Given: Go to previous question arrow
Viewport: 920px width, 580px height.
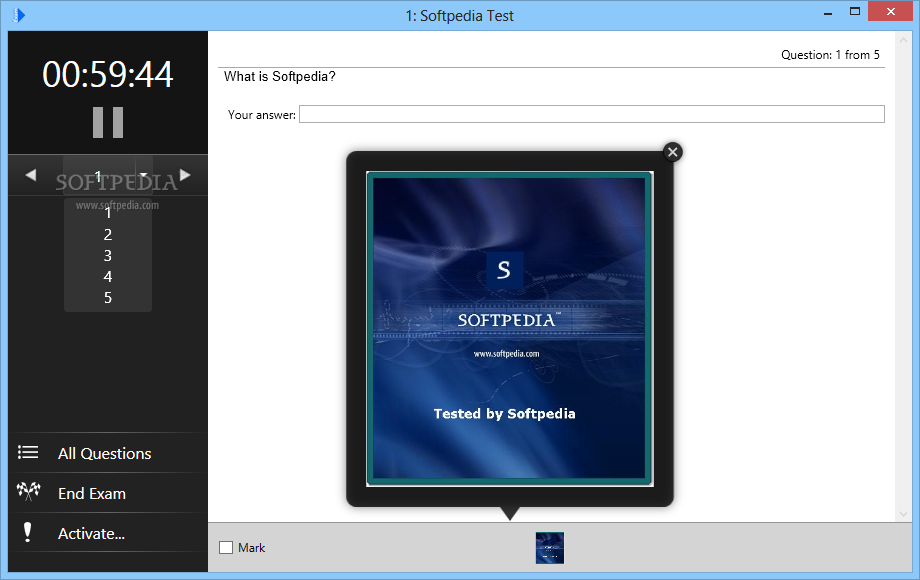Looking at the screenshot, I should point(31,175).
